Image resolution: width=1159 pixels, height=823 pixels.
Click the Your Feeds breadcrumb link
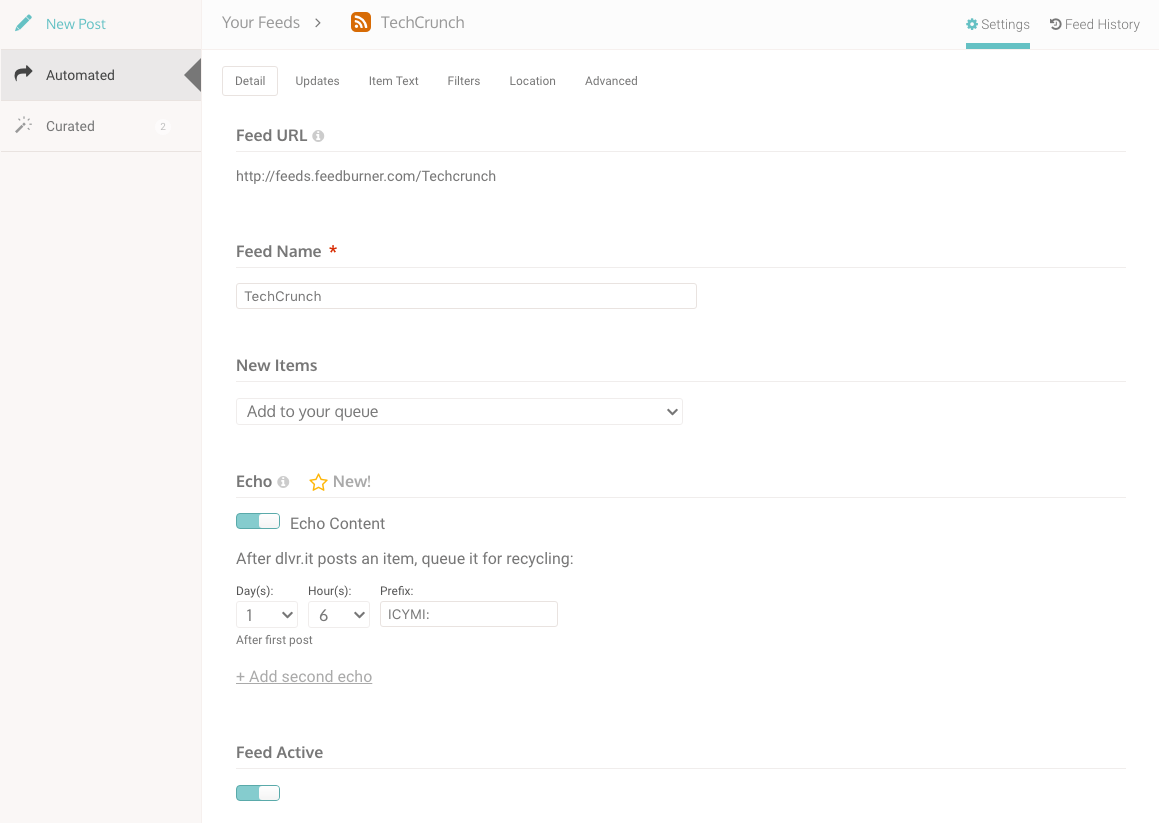coord(261,23)
